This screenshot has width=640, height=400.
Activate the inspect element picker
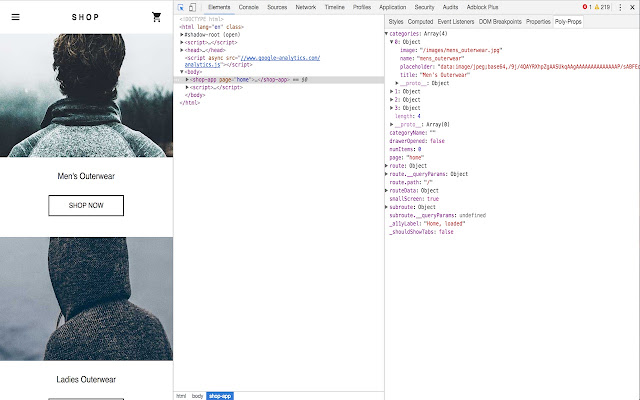181,7
